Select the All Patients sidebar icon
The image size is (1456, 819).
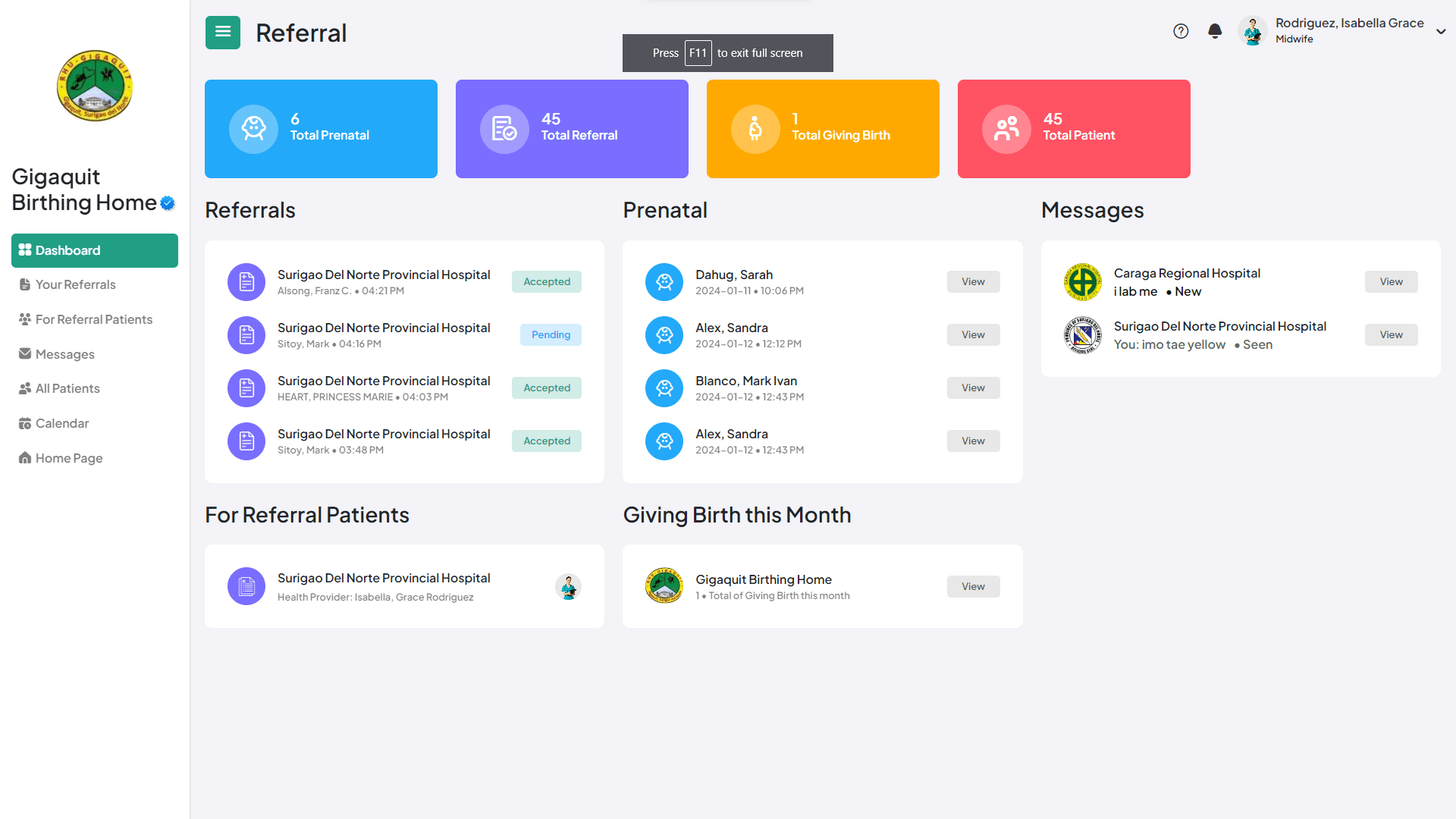tap(25, 388)
